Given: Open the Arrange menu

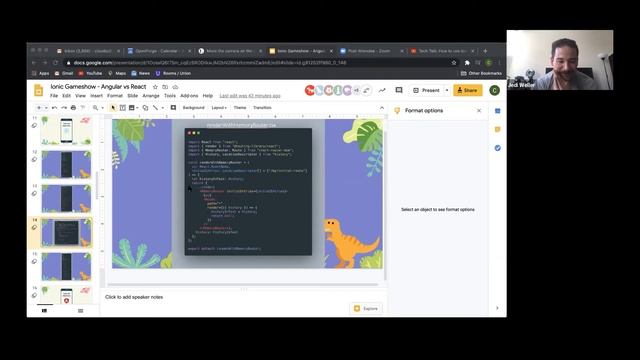Looking at the screenshot, I should click(x=151, y=96).
